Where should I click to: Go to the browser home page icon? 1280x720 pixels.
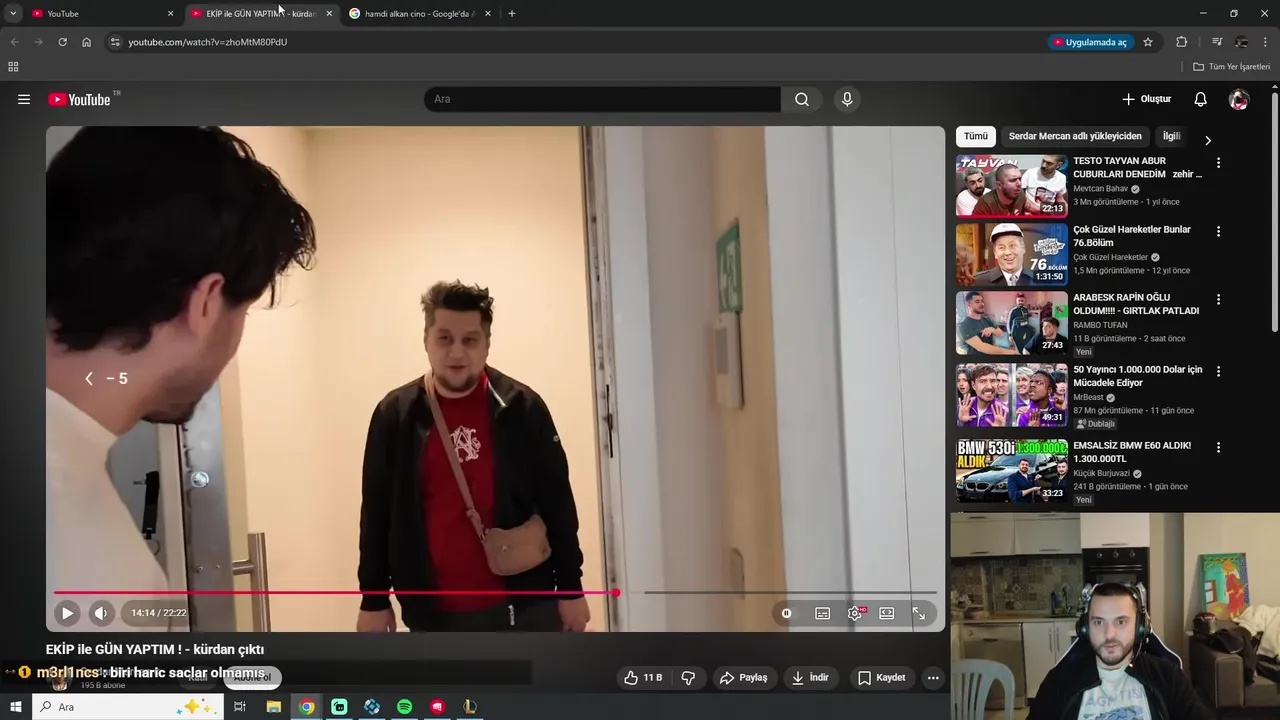coord(86,42)
